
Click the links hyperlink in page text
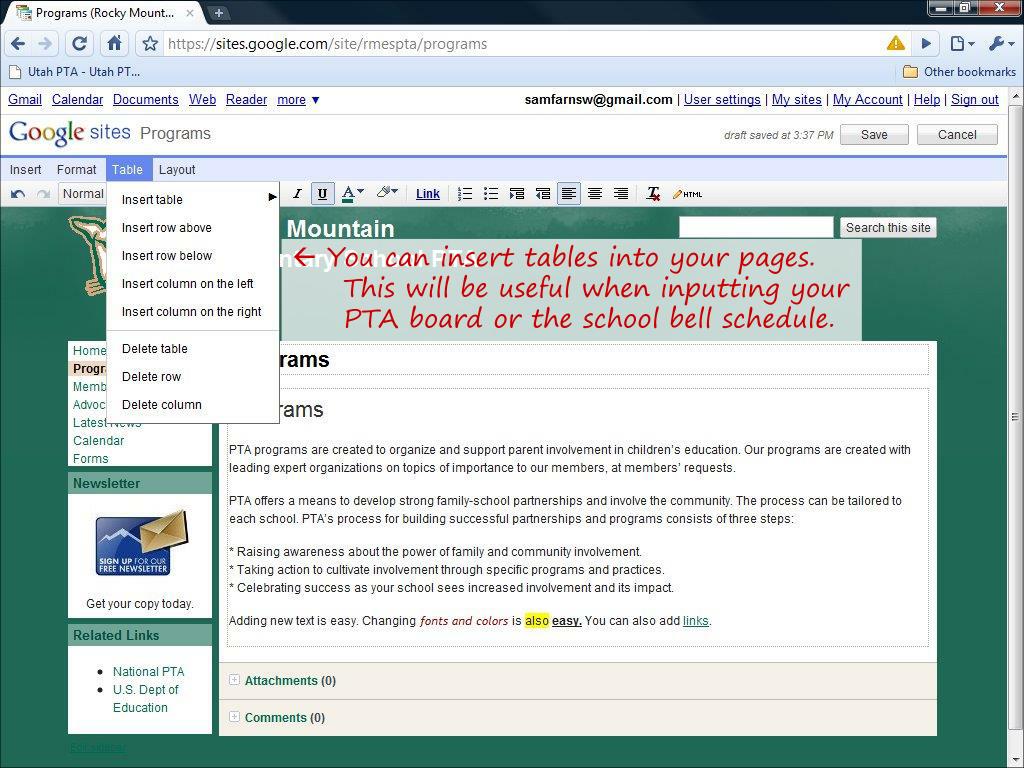pos(696,620)
